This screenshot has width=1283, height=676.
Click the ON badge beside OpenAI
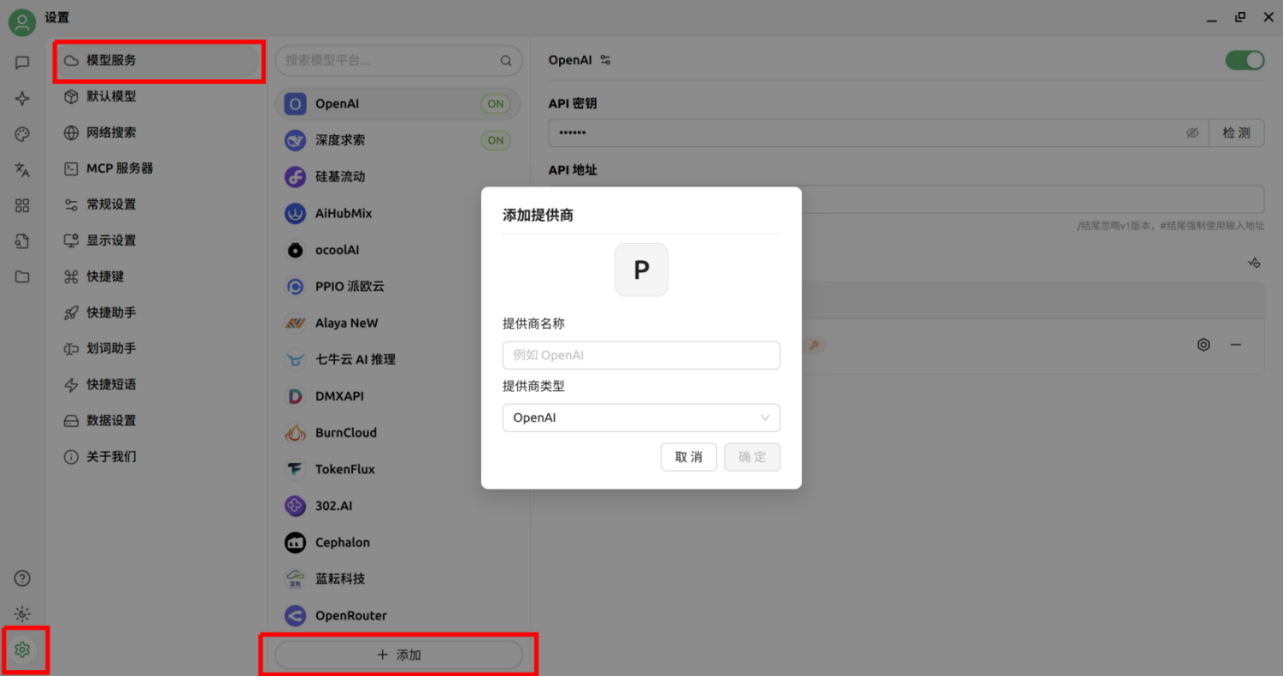(x=495, y=104)
